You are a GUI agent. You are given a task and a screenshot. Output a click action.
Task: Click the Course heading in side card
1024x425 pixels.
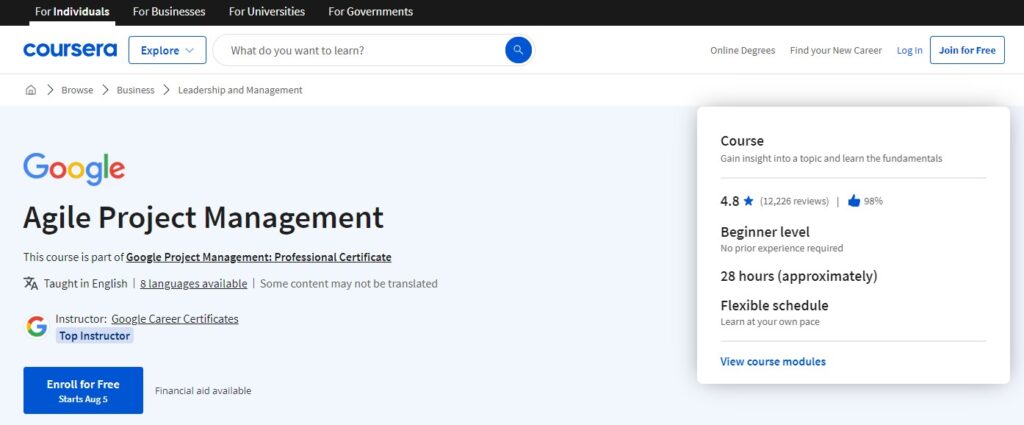coord(742,140)
